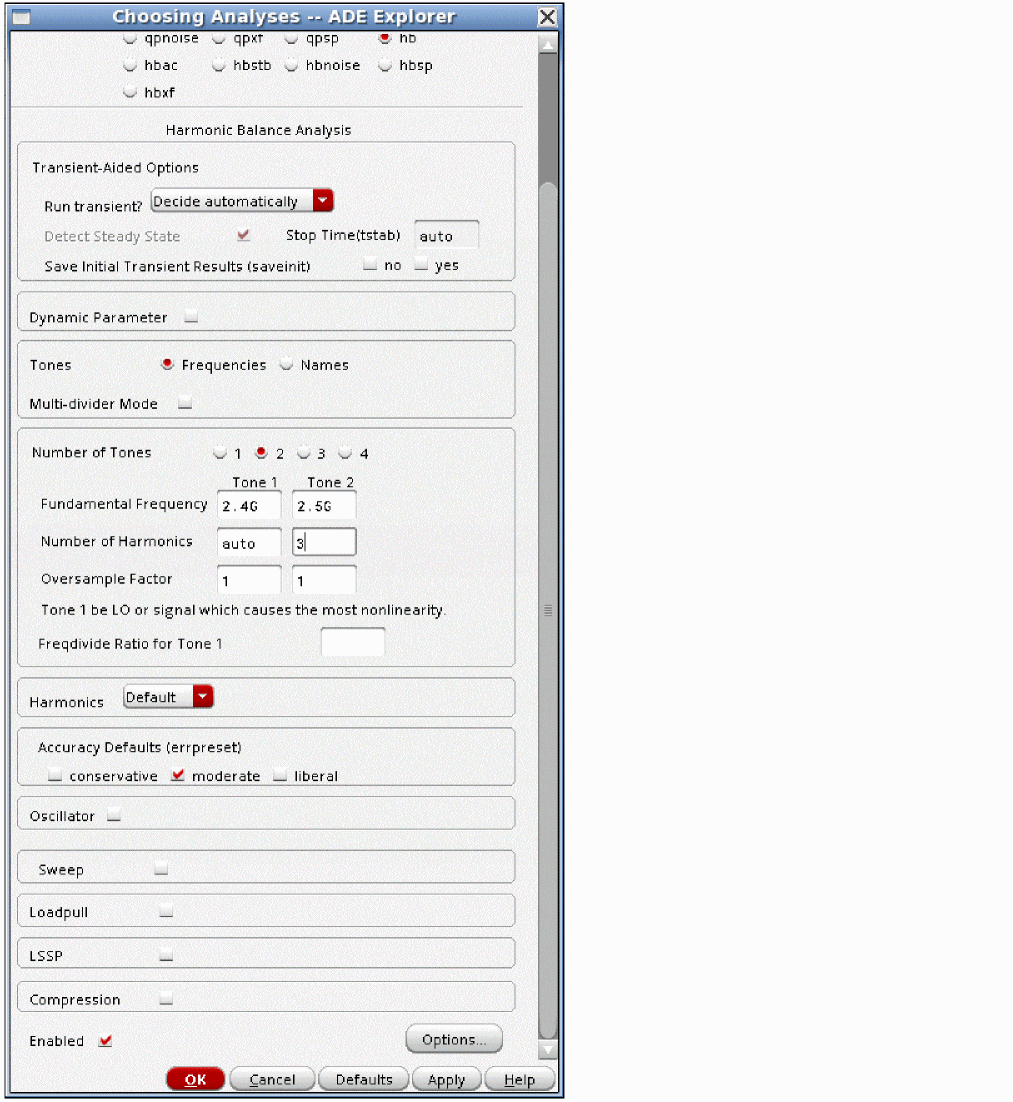Enable the Sweep checkbox
This screenshot has height=1102, width=1013.
click(x=161, y=869)
